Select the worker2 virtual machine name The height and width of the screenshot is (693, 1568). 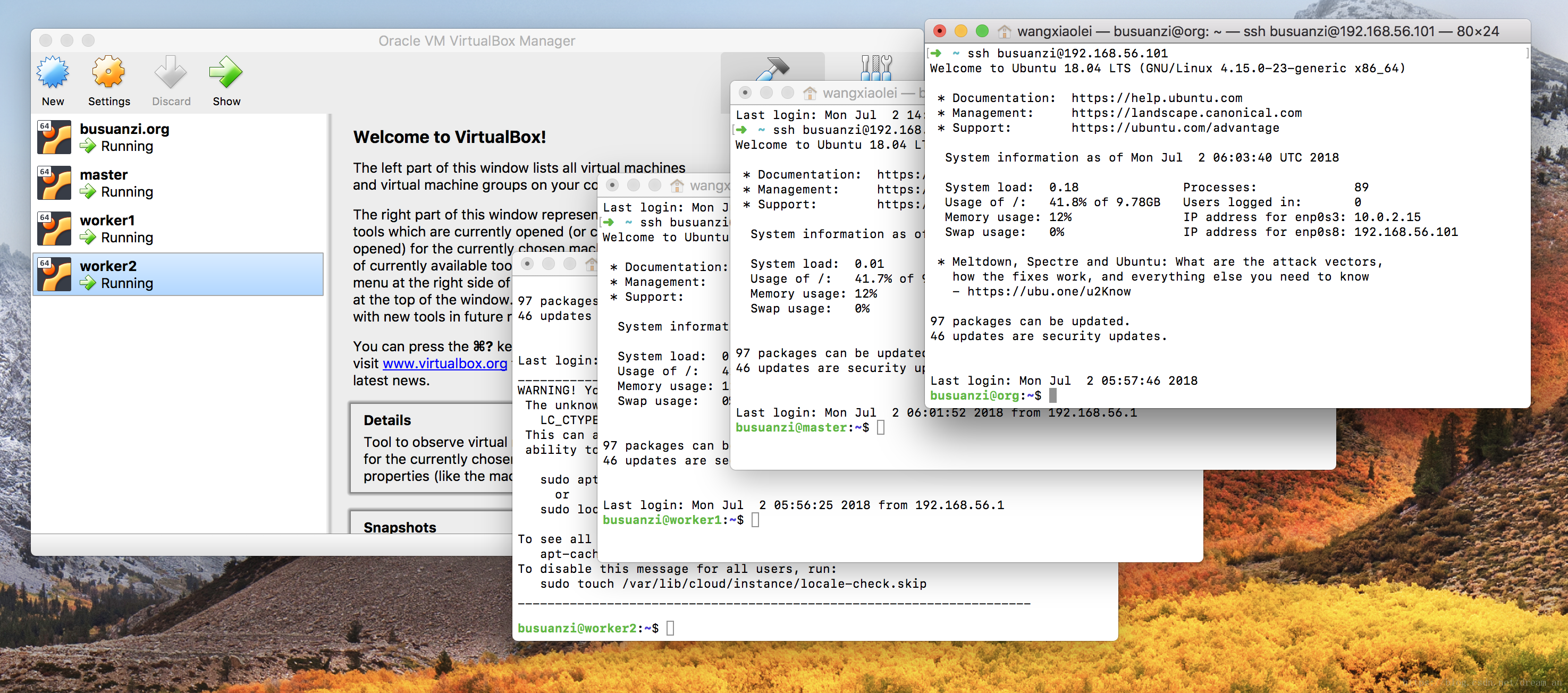tap(108, 266)
